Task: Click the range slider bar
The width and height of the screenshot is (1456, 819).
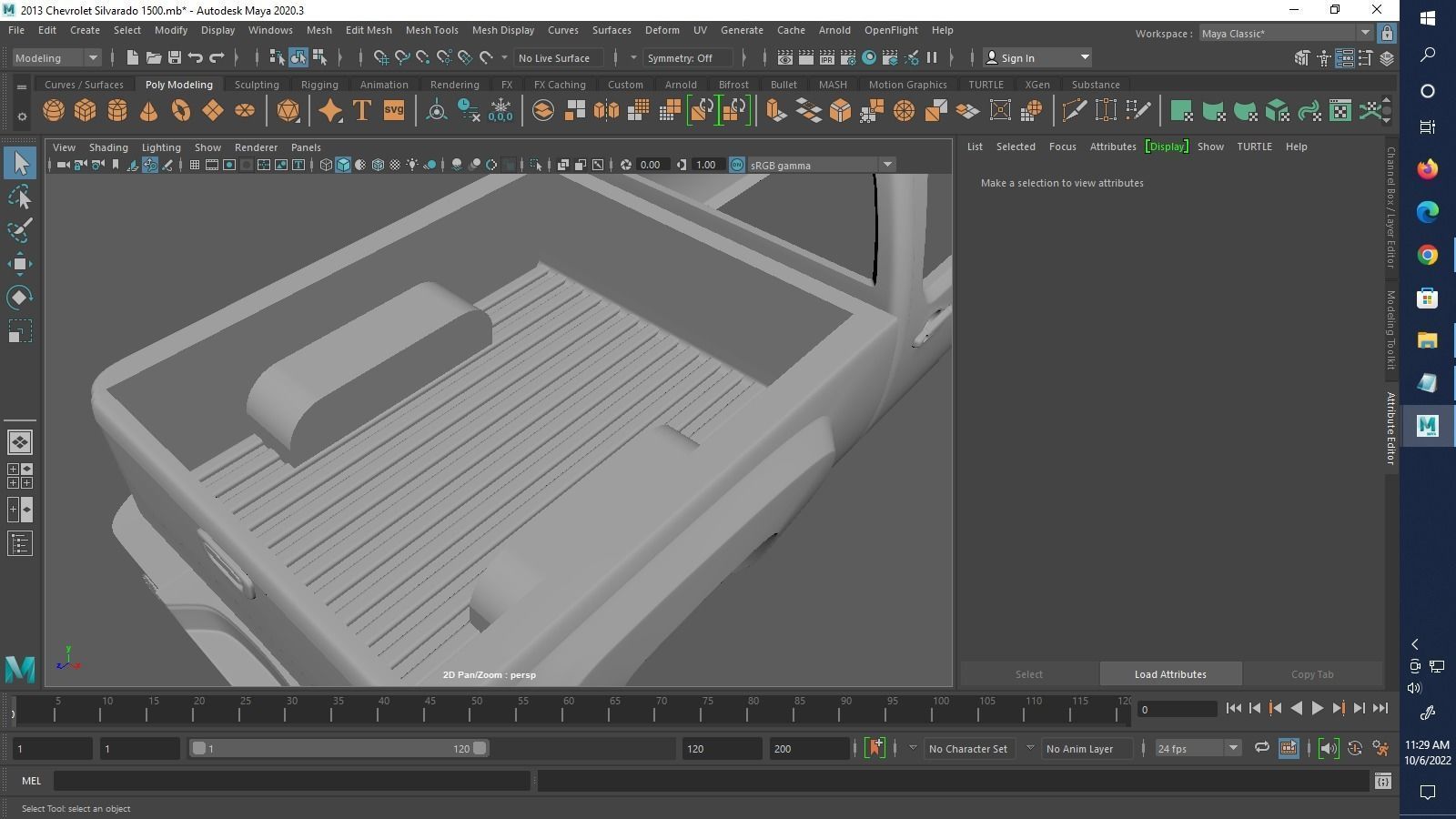Action: point(339,748)
